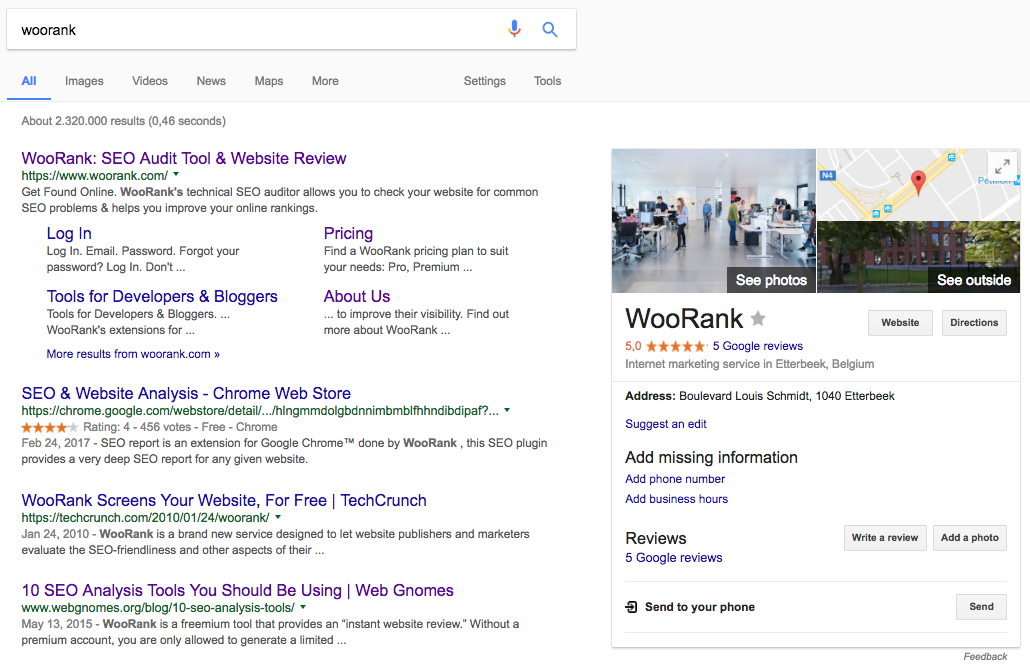Open the Pricing sitelink
Image resolution: width=1030 pixels, height=668 pixels.
click(348, 233)
